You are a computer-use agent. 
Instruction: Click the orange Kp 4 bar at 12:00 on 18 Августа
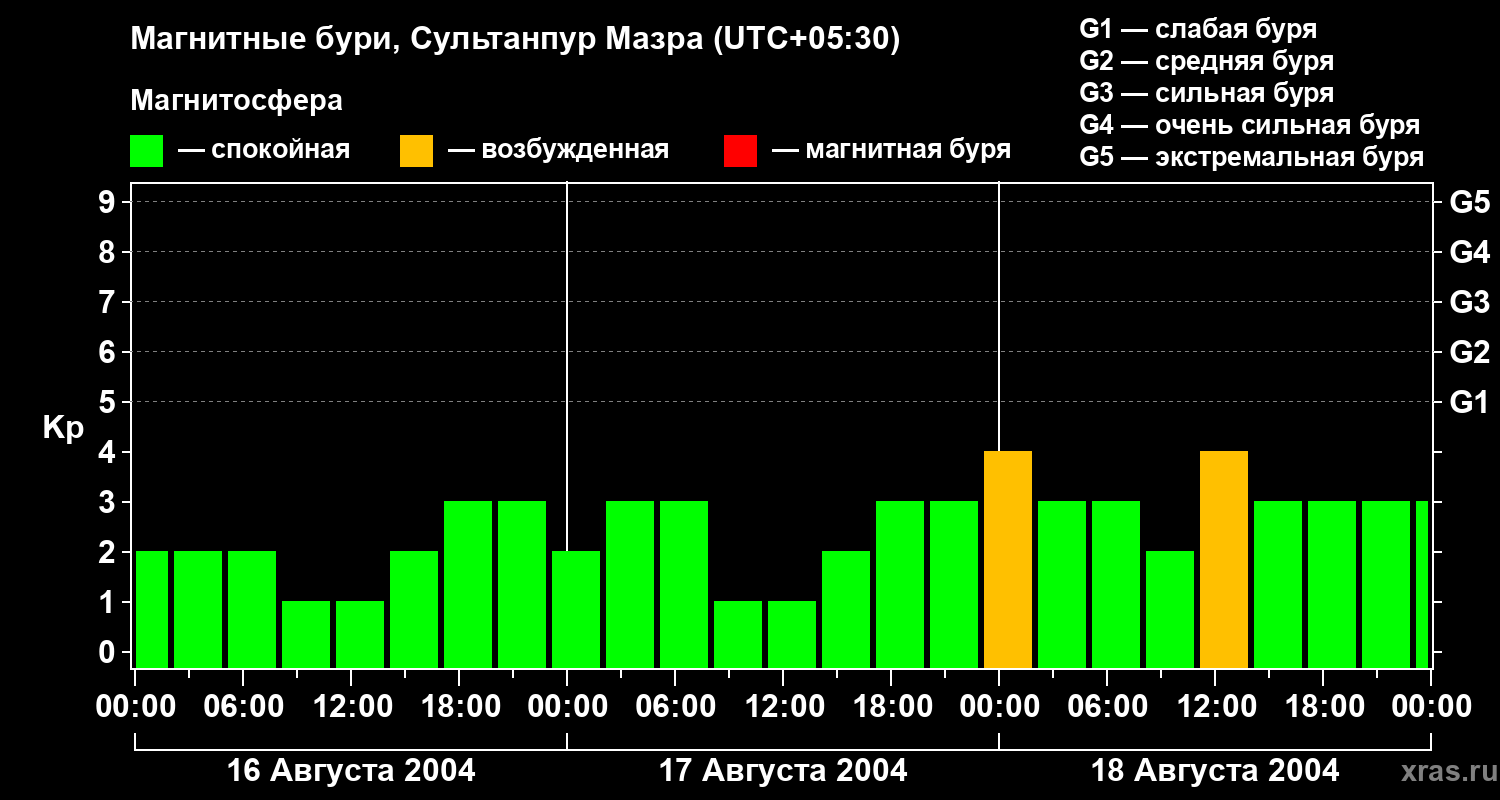point(1224,560)
